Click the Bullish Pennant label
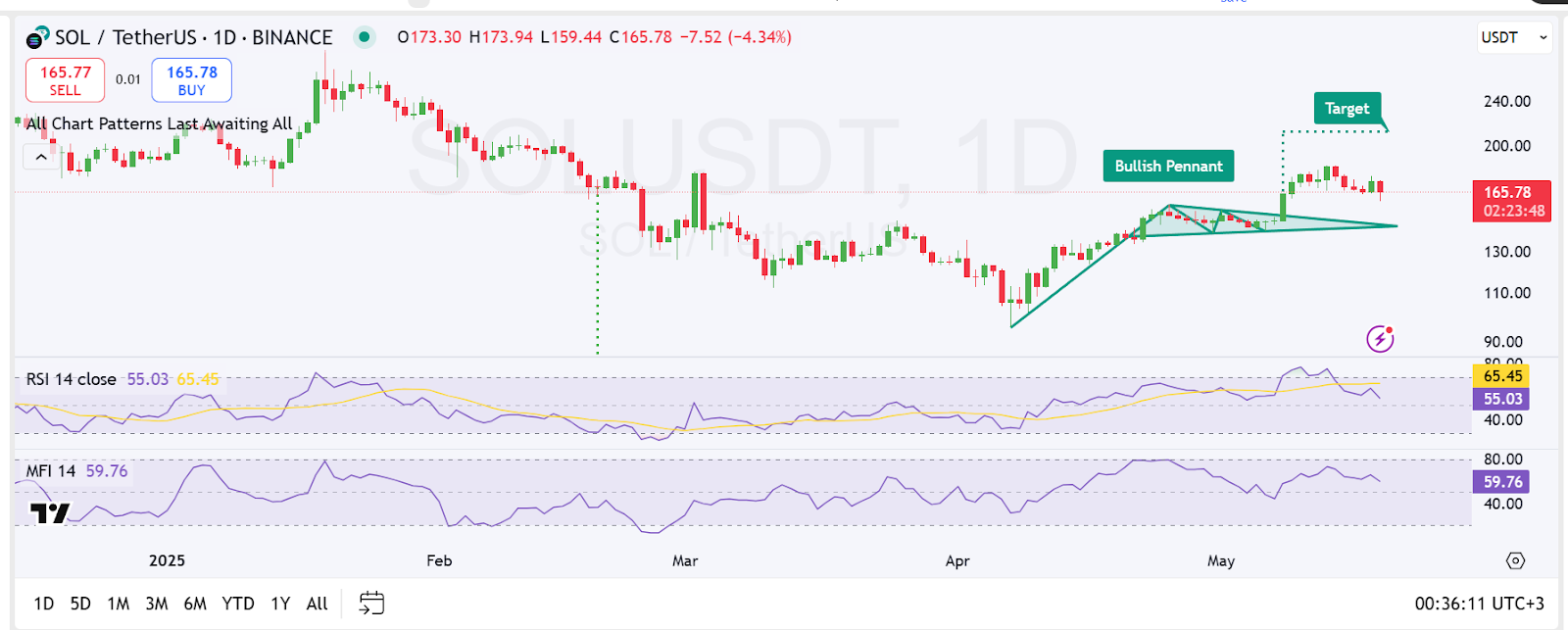The width and height of the screenshot is (1568, 630). point(1168,167)
